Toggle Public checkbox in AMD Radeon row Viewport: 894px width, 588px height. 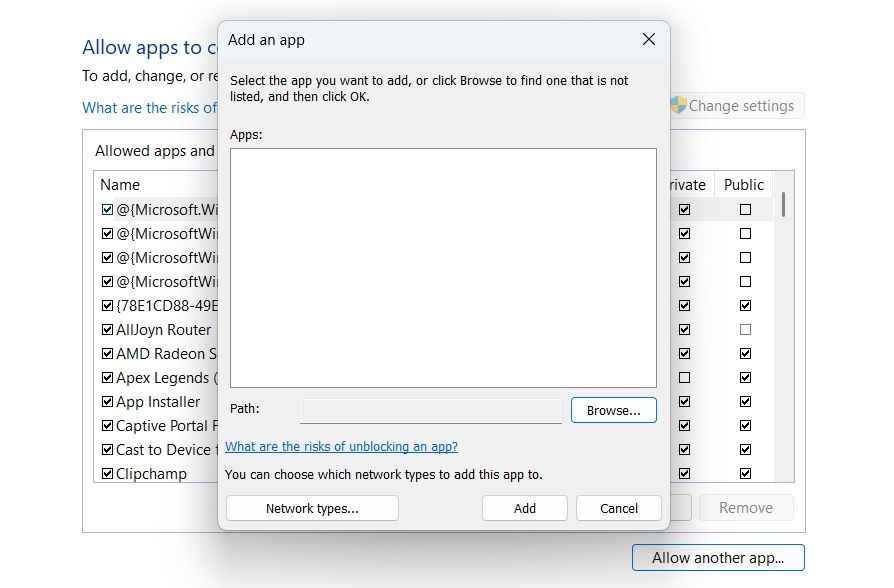click(745, 354)
